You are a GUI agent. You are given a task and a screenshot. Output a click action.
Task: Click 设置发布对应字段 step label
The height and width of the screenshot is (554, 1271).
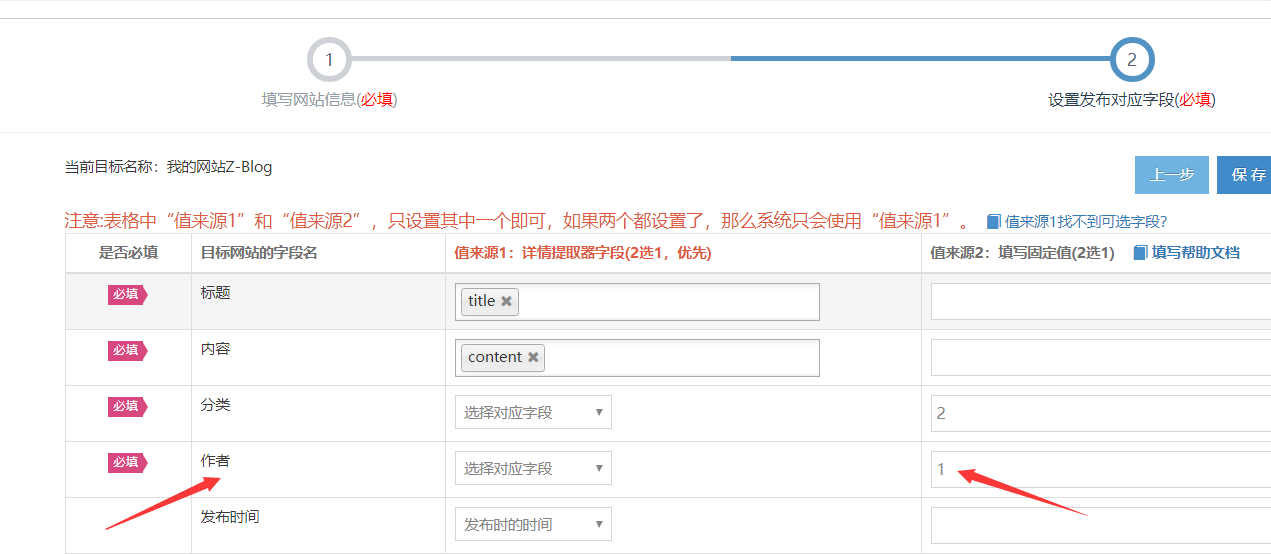pos(1132,100)
